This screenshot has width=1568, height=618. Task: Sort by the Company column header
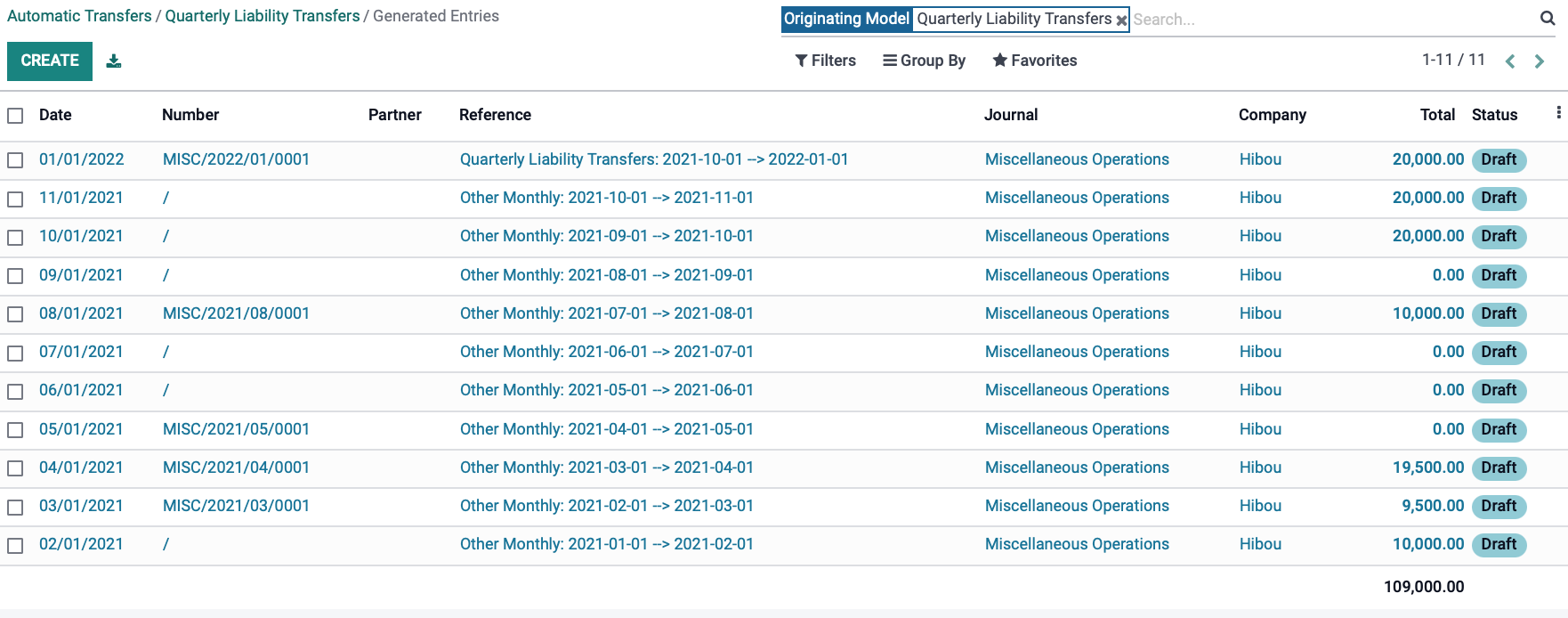click(1273, 115)
